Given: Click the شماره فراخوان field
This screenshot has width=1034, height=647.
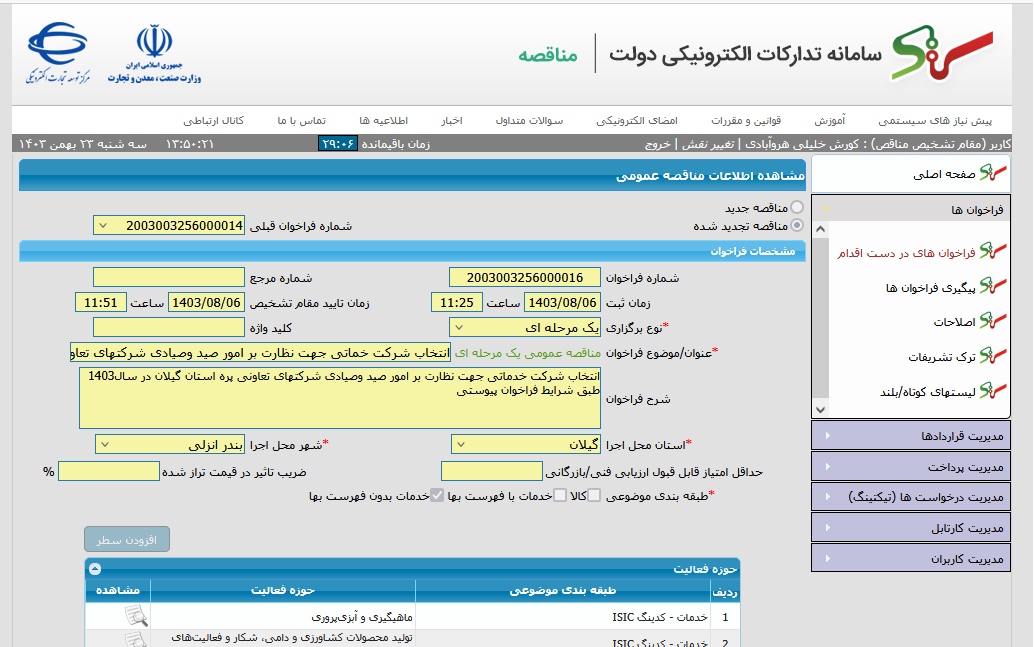Looking at the screenshot, I should tap(525, 277).
